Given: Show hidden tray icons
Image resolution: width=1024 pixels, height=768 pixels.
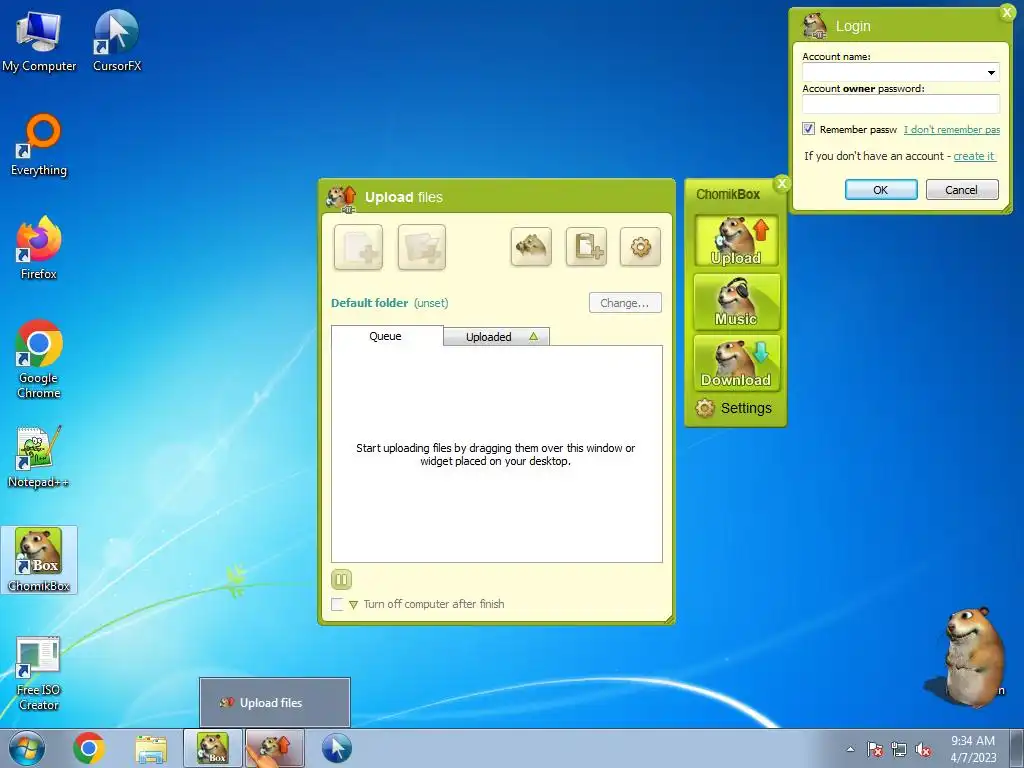Looking at the screenshot, I should click(x=850, y=750).
